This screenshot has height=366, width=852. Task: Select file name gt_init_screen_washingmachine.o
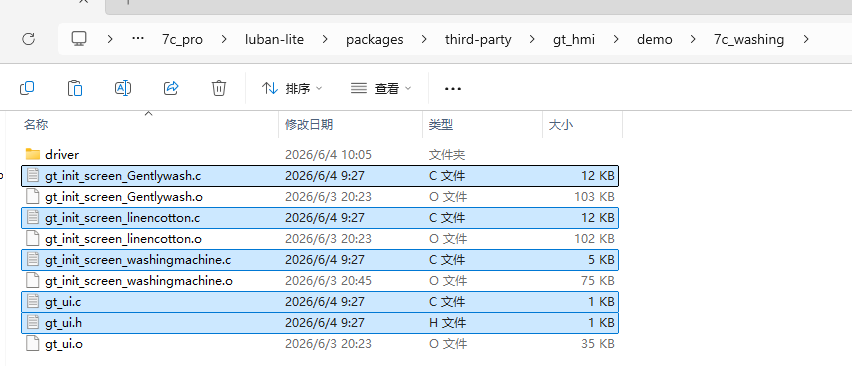point(139,281)
